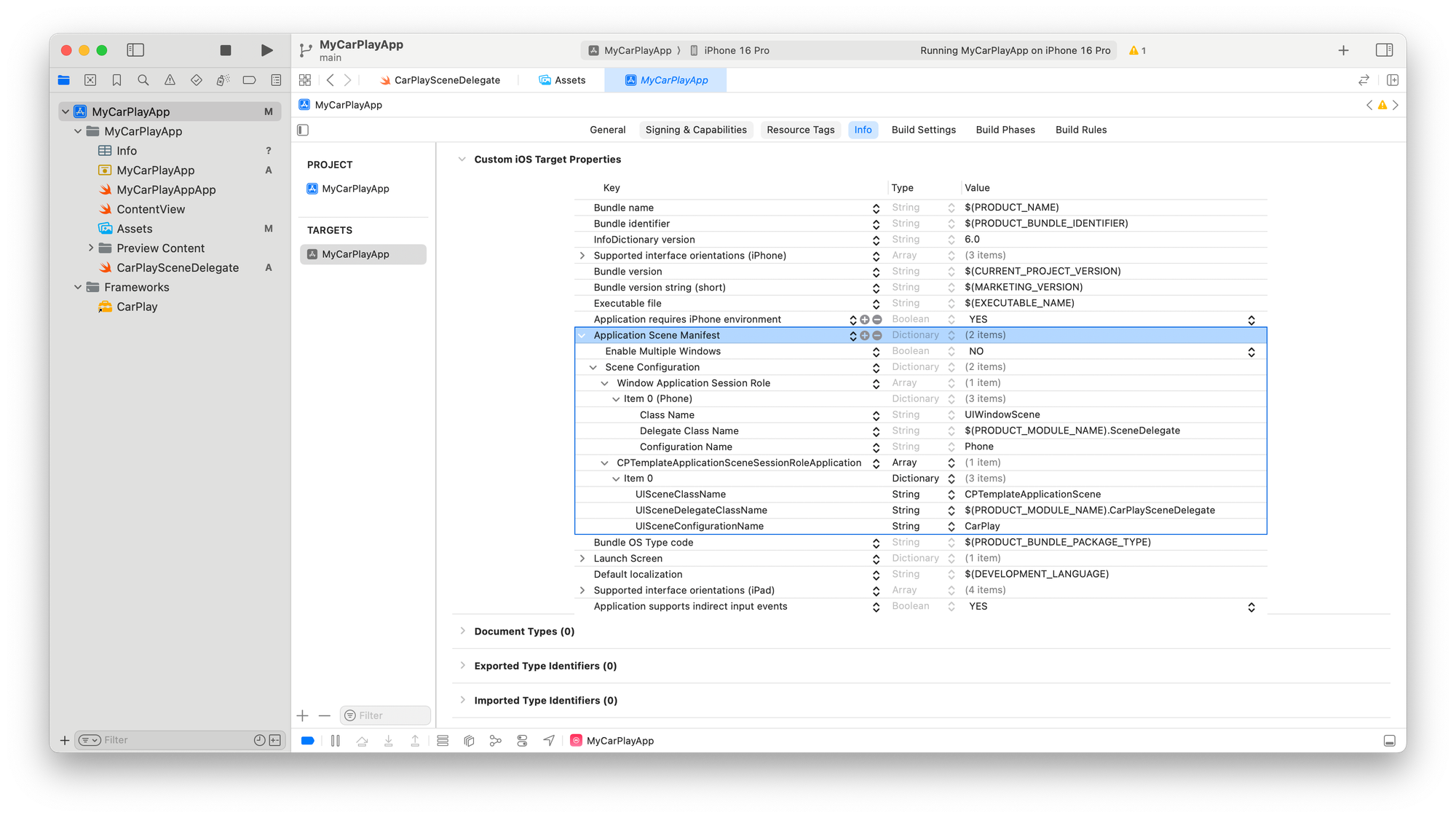Open the Find navigator magnifier icon
The width and height of the screenshot is (1456, 818).
[x=143, y=80]
